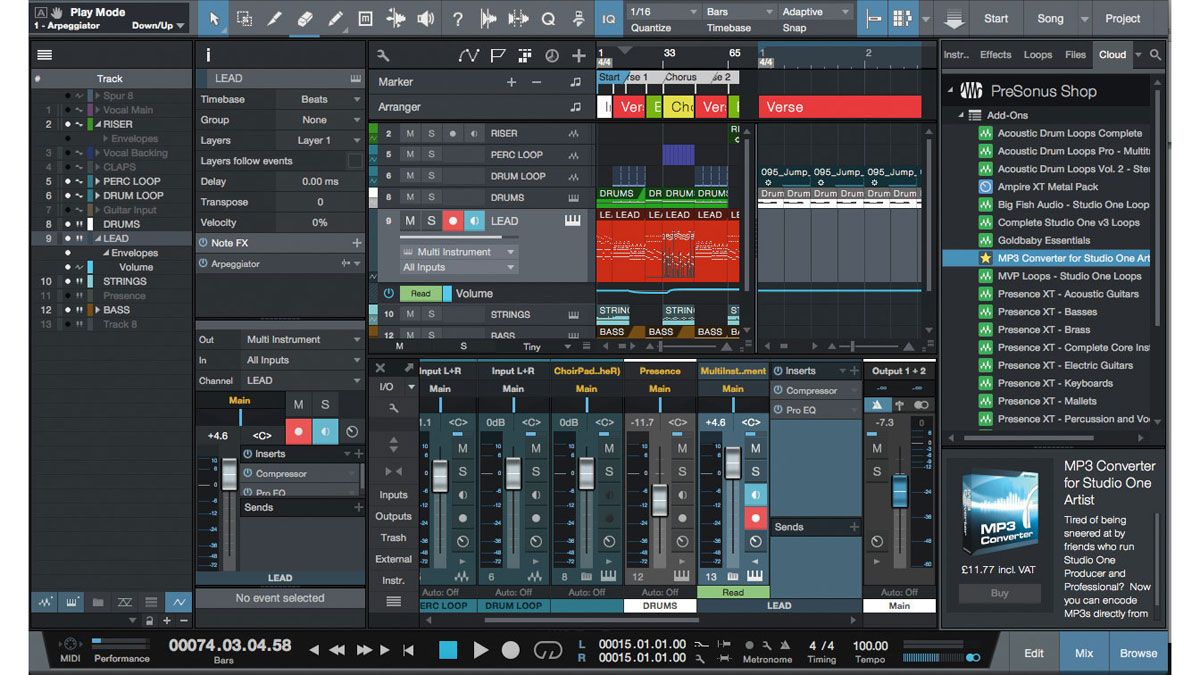The height and width of the screenshot is (675, 1200).
Task: Open the arrange wrench options icon
Action: (x=382, y=56)
